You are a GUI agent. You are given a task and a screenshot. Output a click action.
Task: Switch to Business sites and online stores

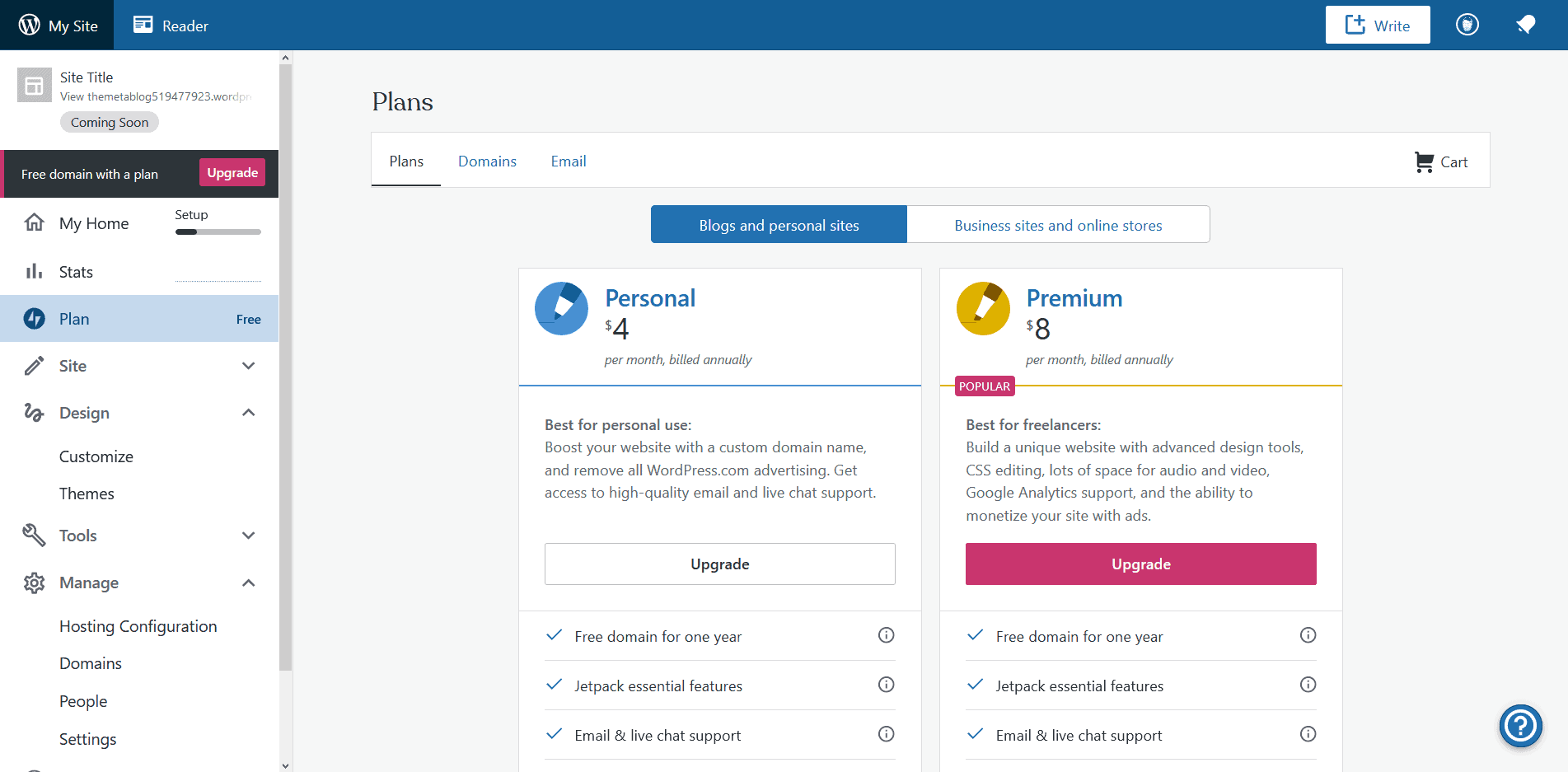click(x=1058, y=224)
